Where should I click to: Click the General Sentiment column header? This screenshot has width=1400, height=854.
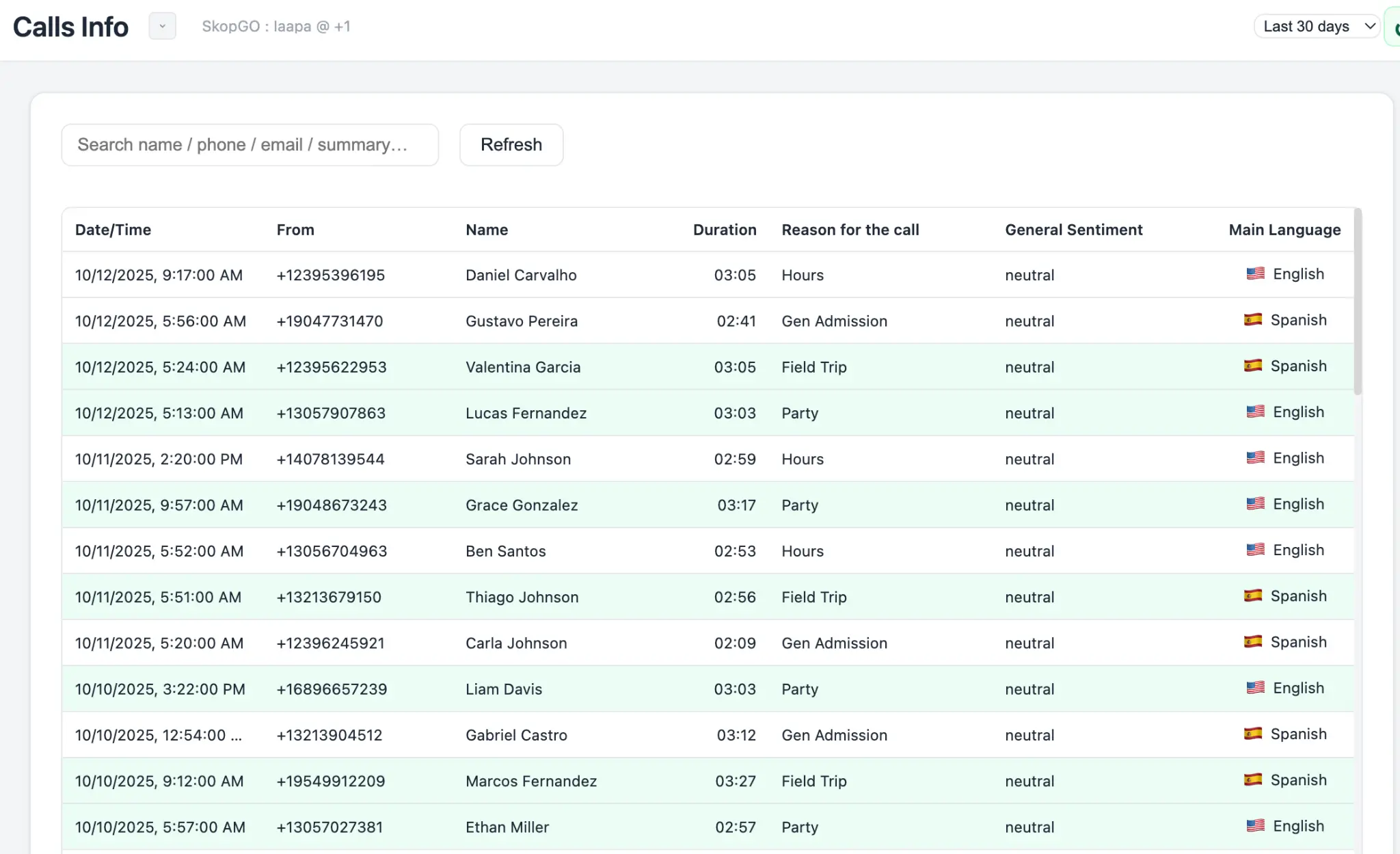point(1073,230)
